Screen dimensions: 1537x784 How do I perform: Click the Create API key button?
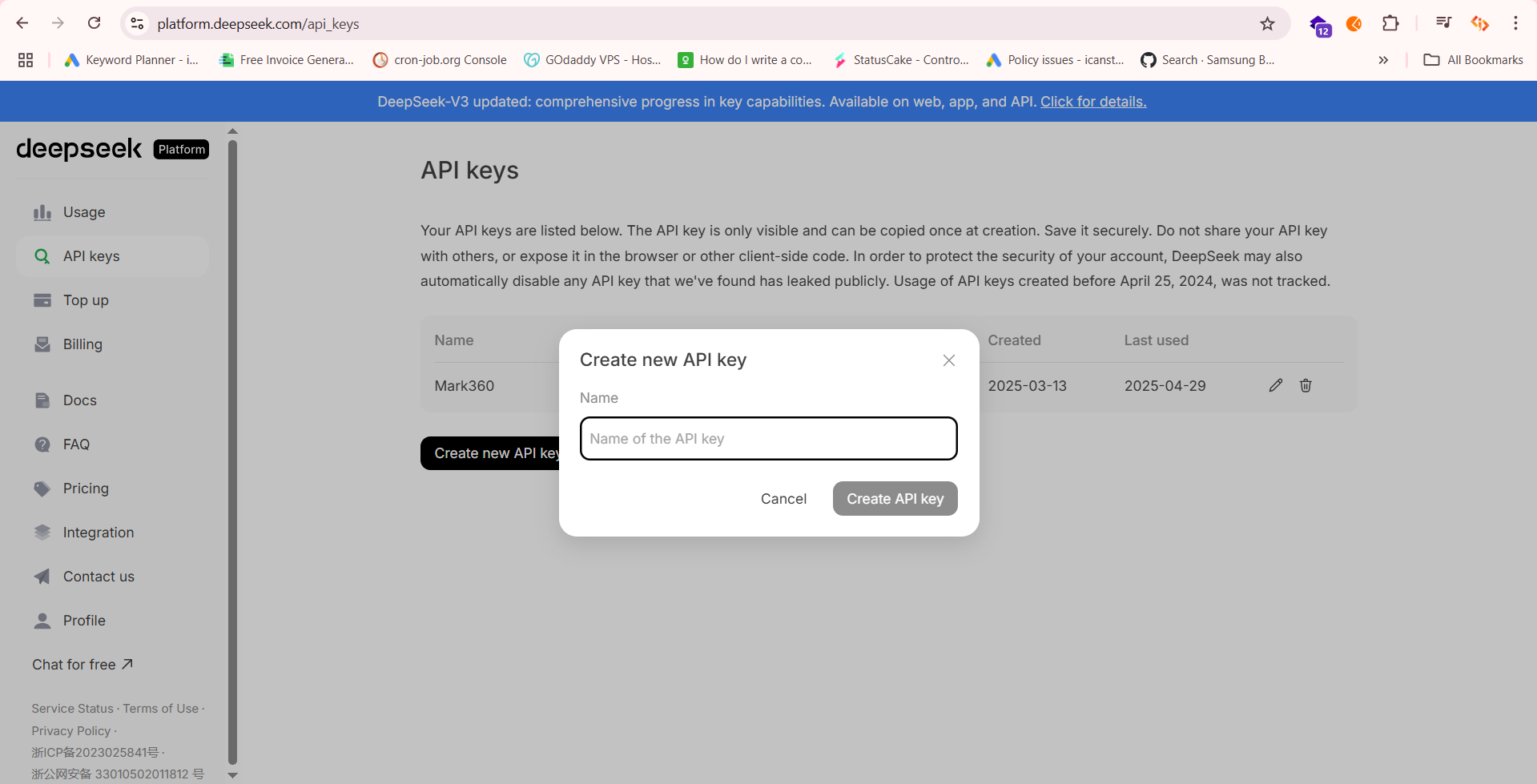895,499
